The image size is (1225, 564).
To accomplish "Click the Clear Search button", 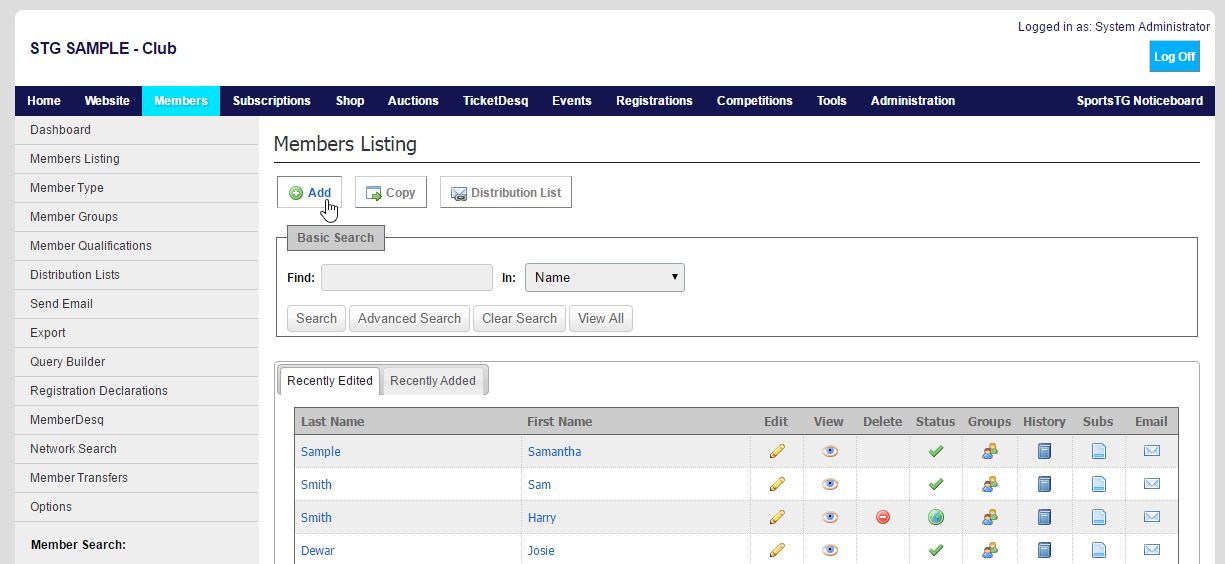I will click(x=519, y=318).
